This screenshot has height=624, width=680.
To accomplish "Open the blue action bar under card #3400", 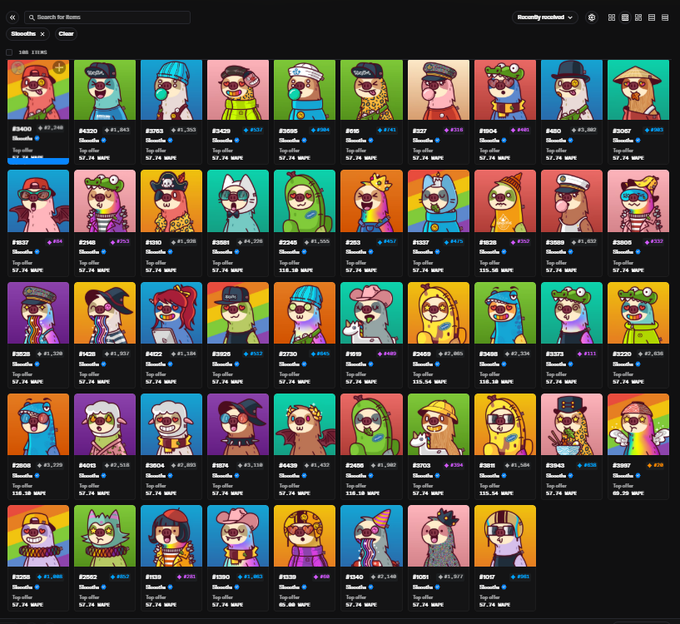I will coord(38,161).
